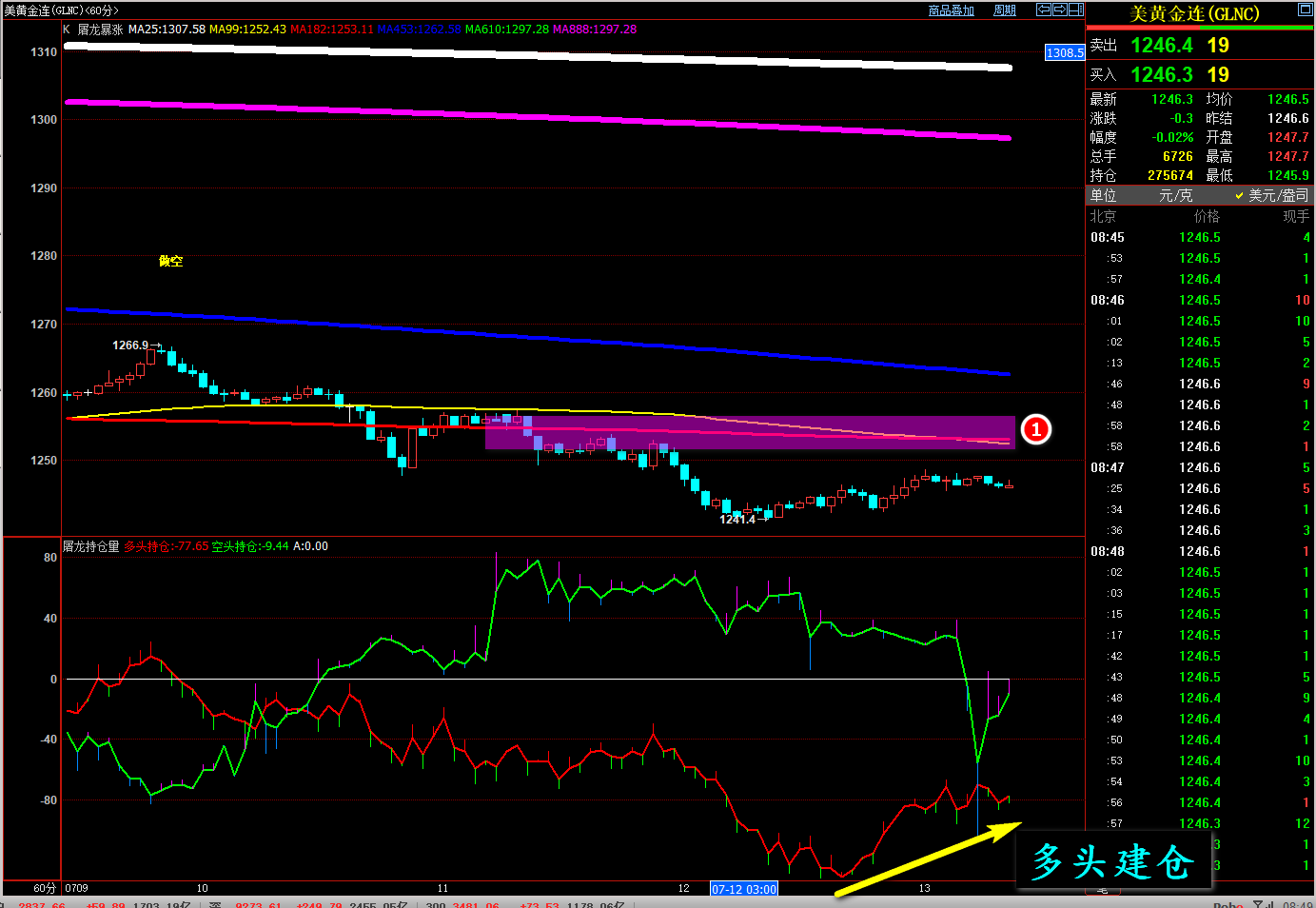Click the 买入 buy price 1246.3
Screen dimensions: 1316x908
coord(1161,74)
